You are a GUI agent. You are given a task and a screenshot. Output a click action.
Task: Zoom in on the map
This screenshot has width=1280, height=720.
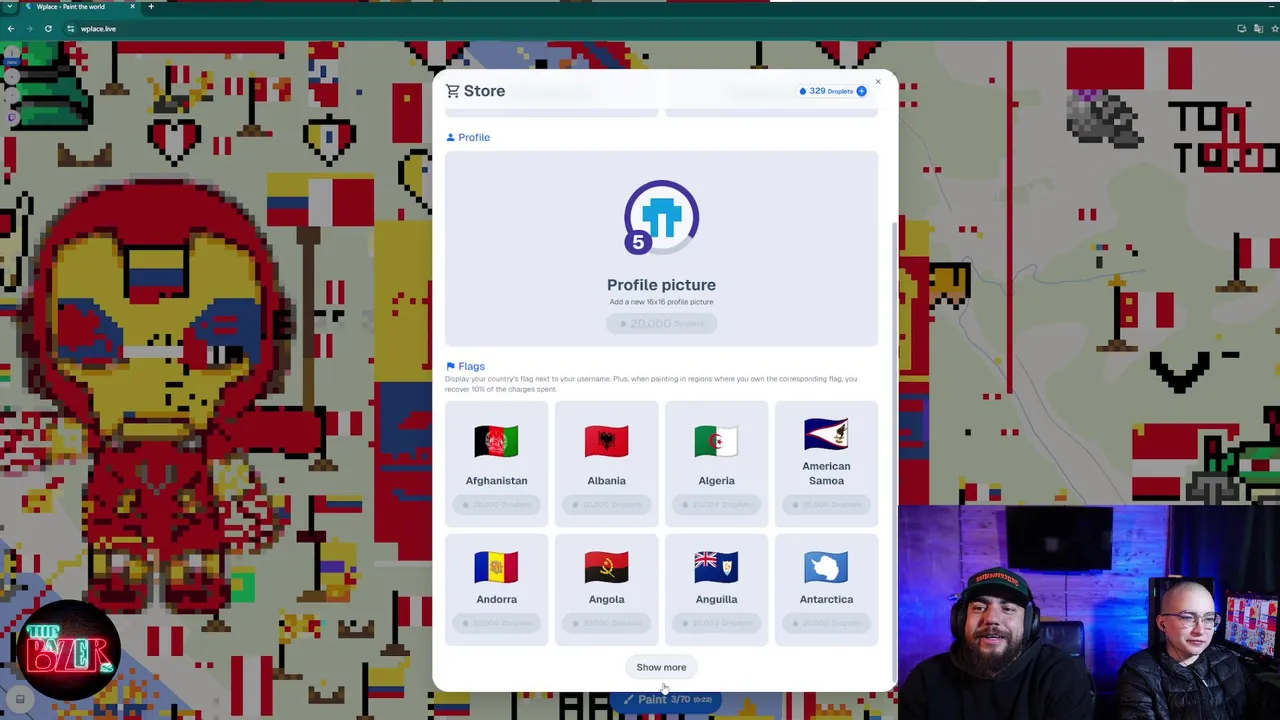pos(11,76)
